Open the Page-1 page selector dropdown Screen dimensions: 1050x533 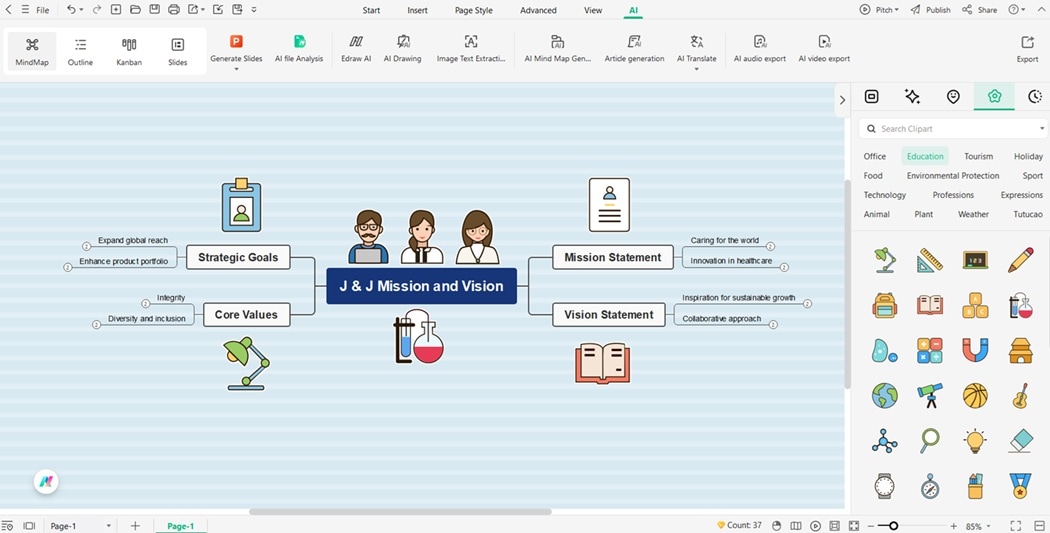pos(108,526)
